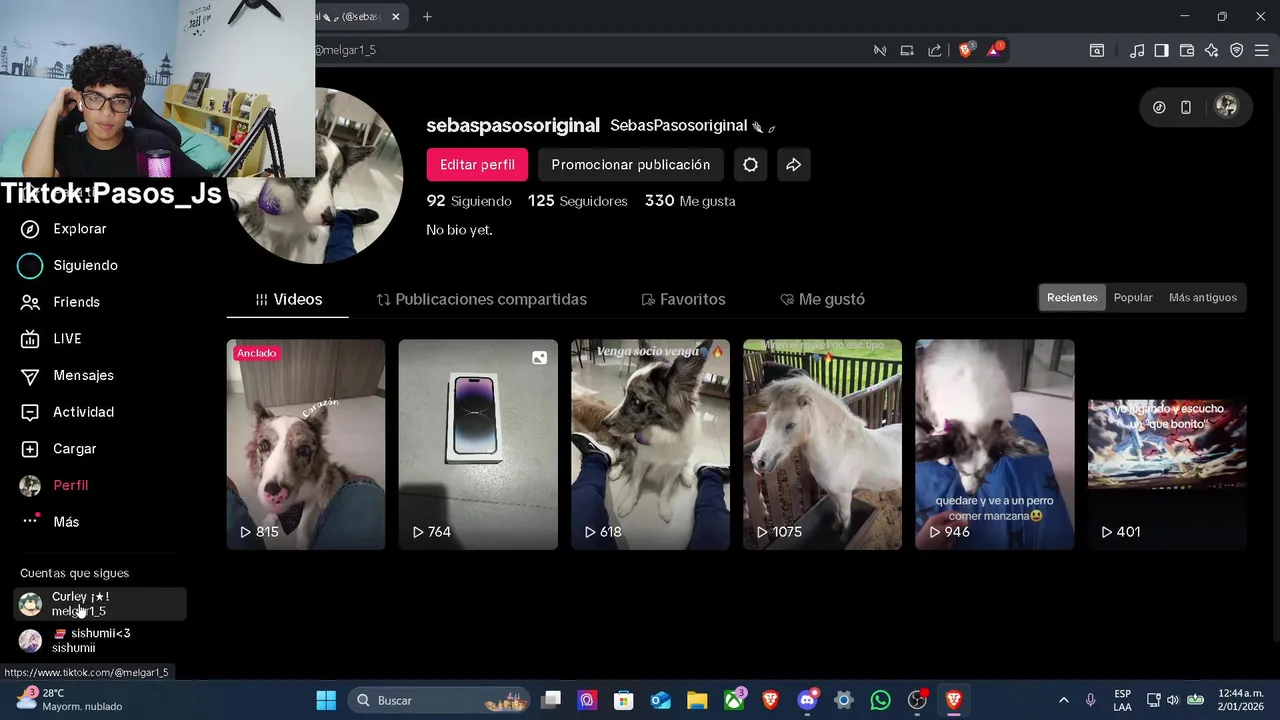Toggle the browser sidebar panel icon

(1161, 50)
